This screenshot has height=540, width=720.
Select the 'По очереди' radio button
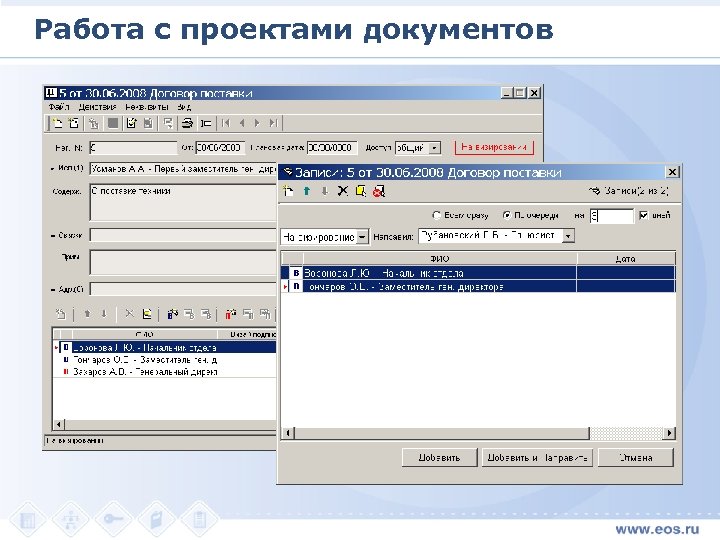coord(506,215)
